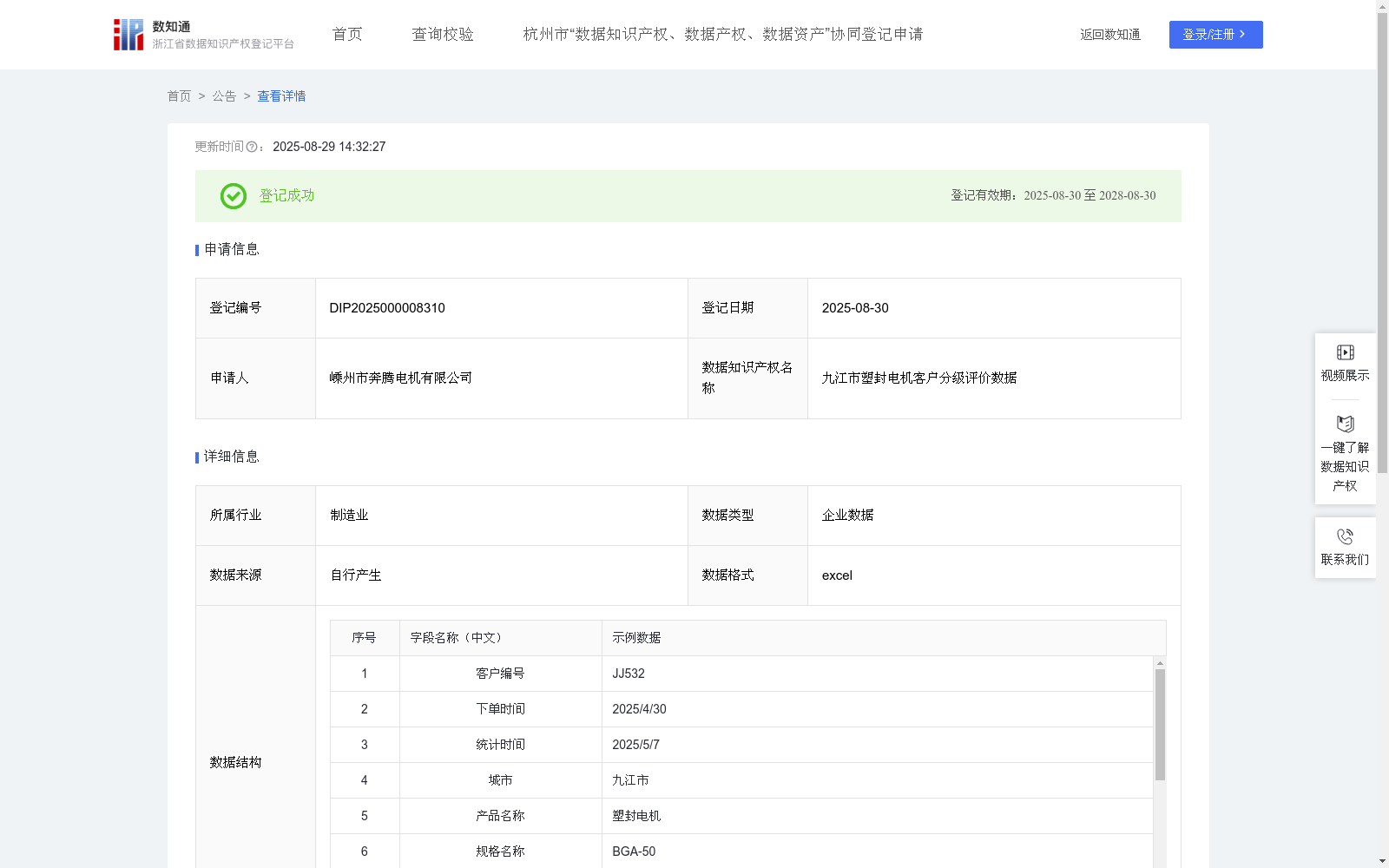
Task: Click the 详细信息 section heading
Action: tap(232, 457)
